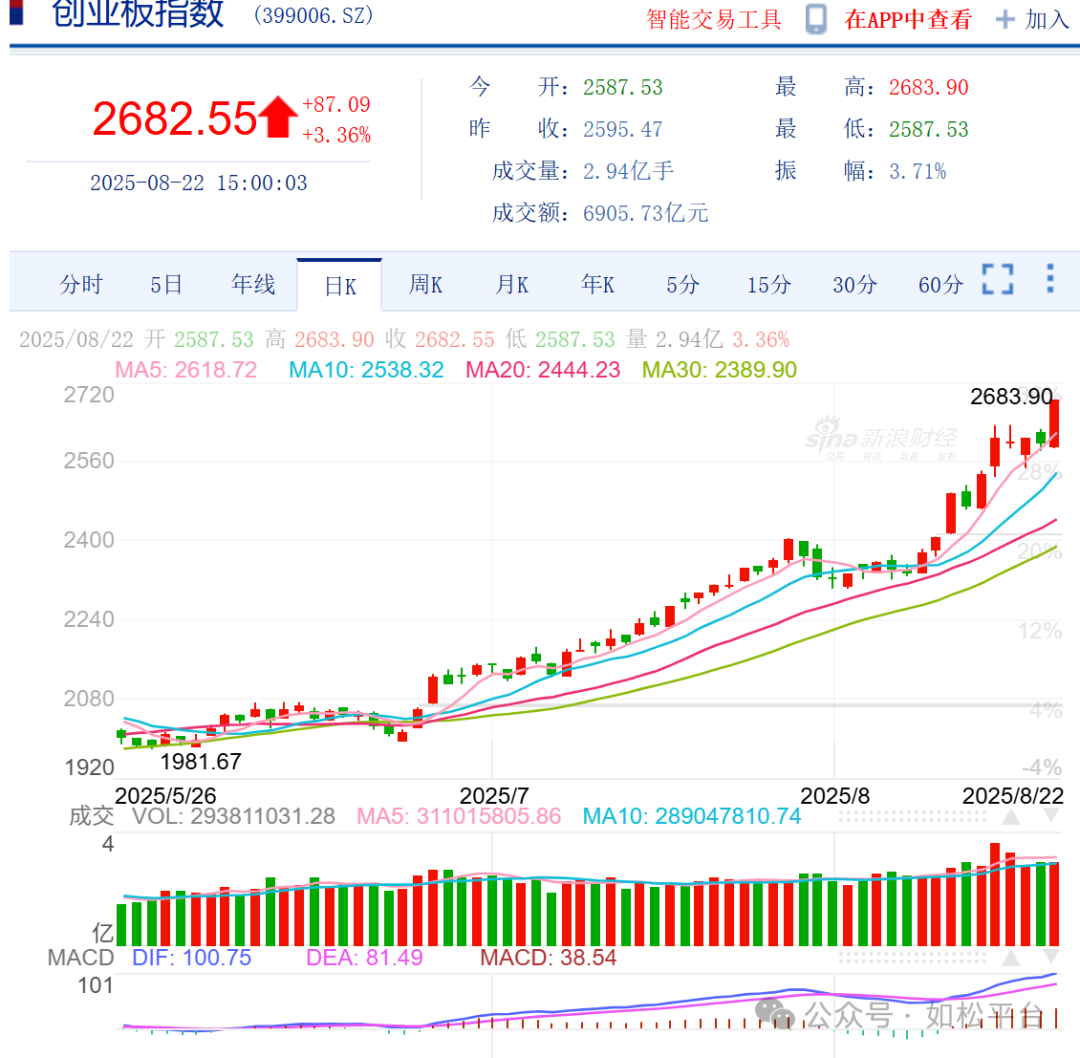Viewport: 1080px width, 1058px height.
Task: Click the 最低 value 2587.53 in header
Action: (928, 129)
